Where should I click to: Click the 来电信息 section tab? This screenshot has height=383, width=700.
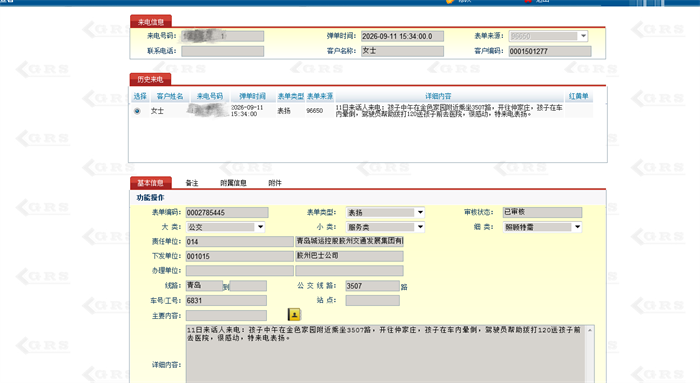[150, 22]
